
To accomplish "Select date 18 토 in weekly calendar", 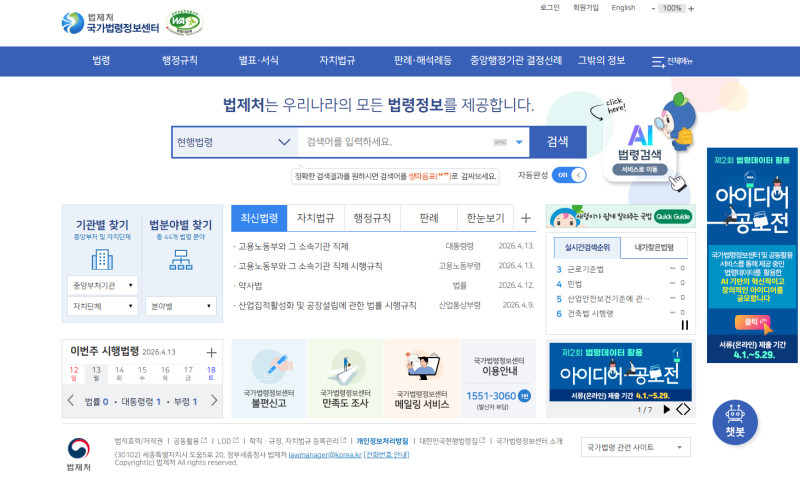I will point(211,373).
